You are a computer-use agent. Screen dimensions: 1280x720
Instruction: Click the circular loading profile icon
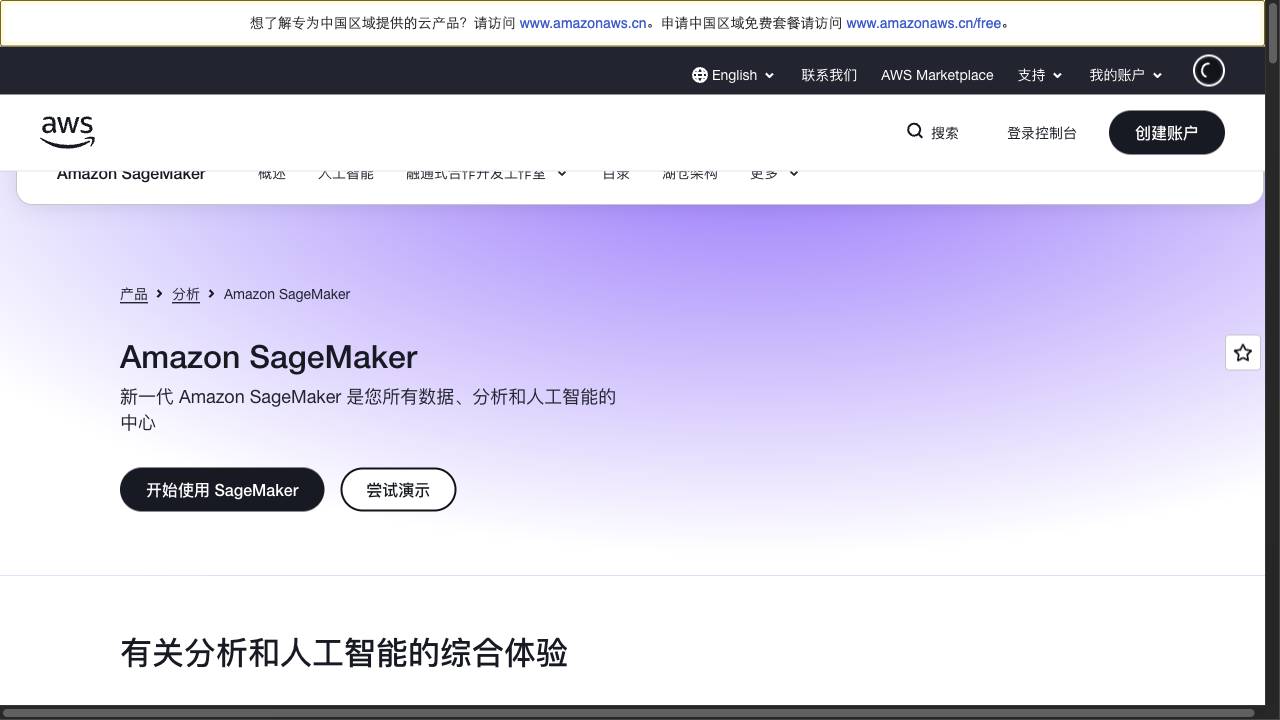click(x=1209, y=71)
